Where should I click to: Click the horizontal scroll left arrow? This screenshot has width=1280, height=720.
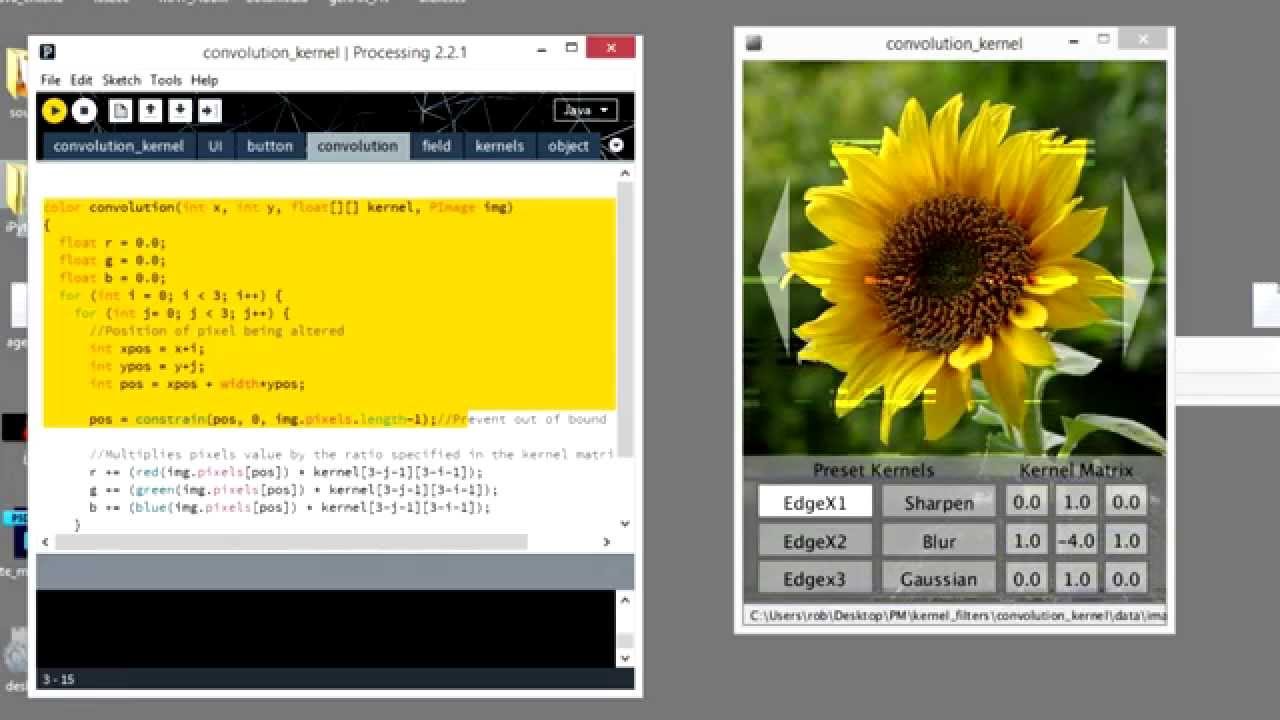coord(45,541)
